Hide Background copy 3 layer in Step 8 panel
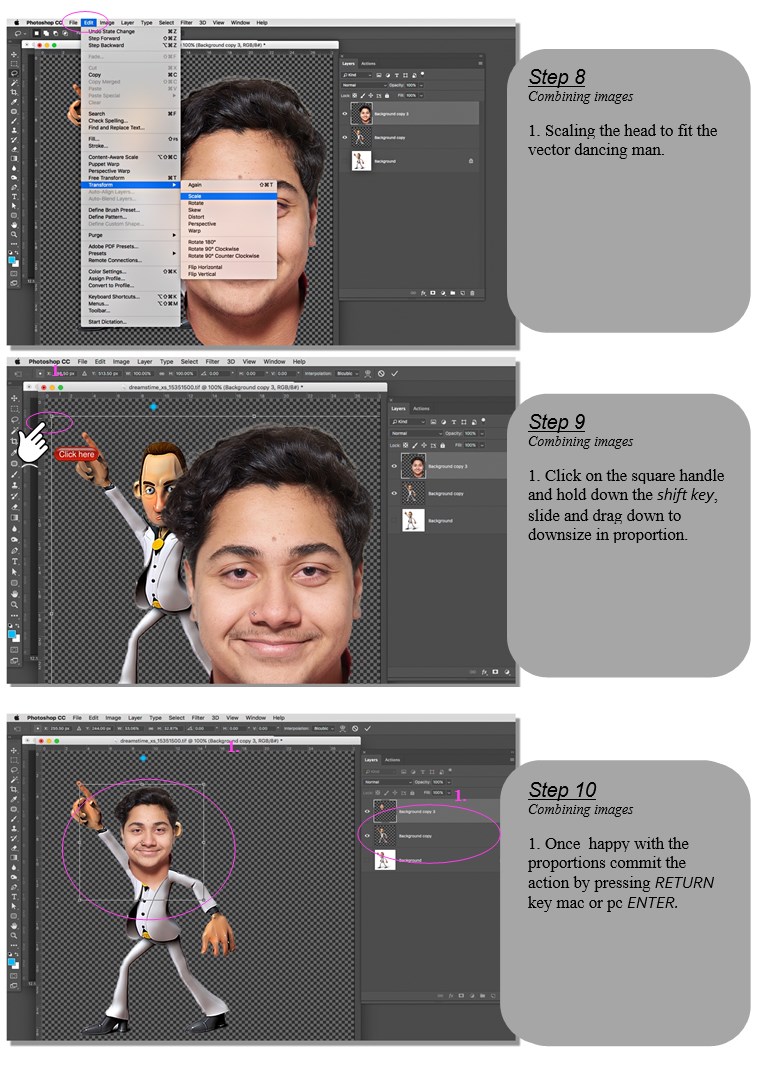758x1070 pixels. point(345,114)
